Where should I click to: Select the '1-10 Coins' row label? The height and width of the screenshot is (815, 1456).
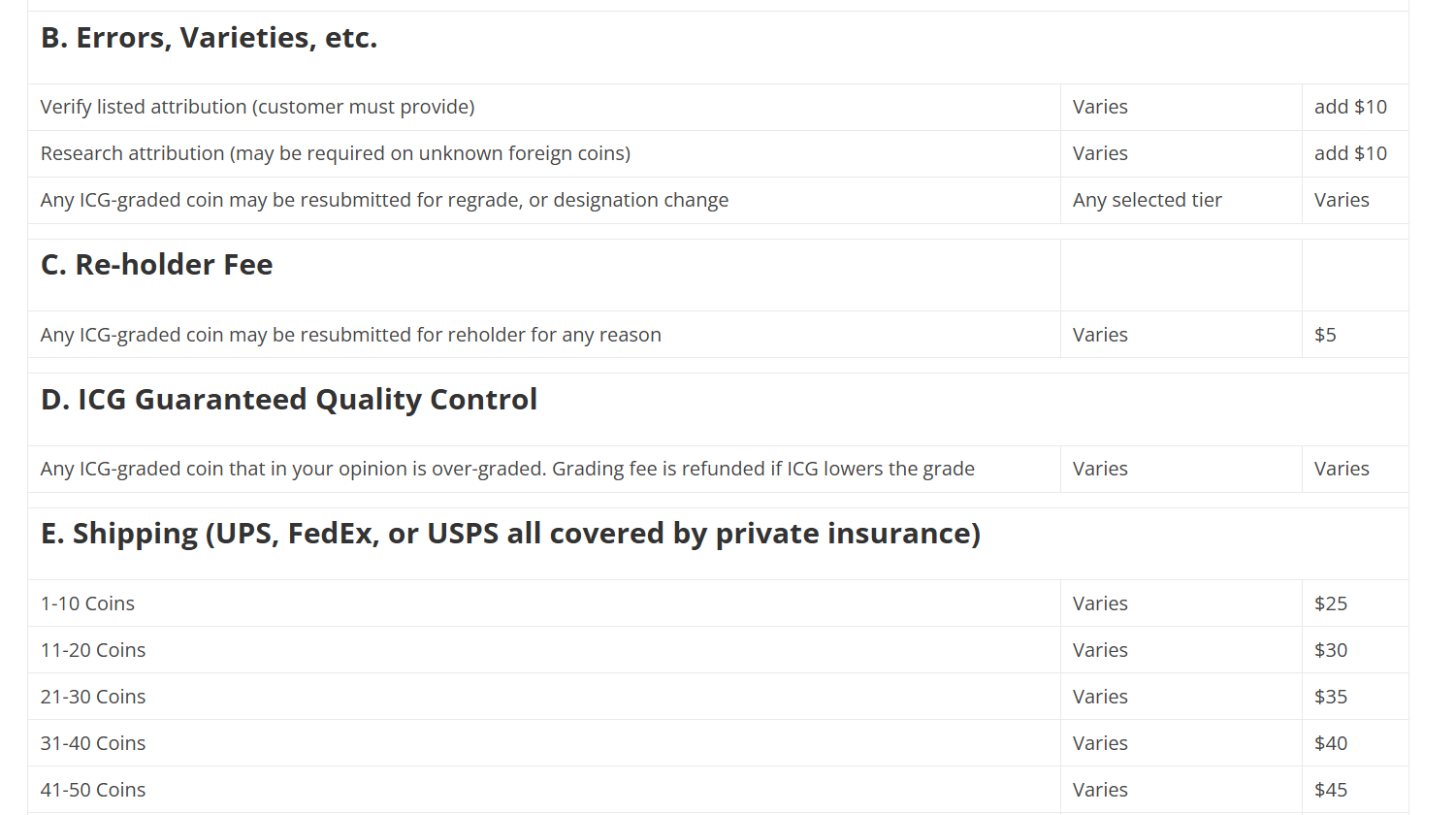coord(87,603)
